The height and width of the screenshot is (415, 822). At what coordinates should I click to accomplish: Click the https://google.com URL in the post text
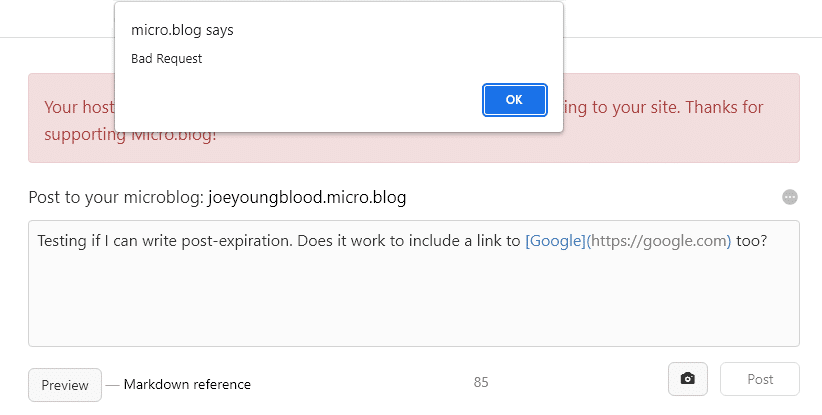[x=658, y=241]
